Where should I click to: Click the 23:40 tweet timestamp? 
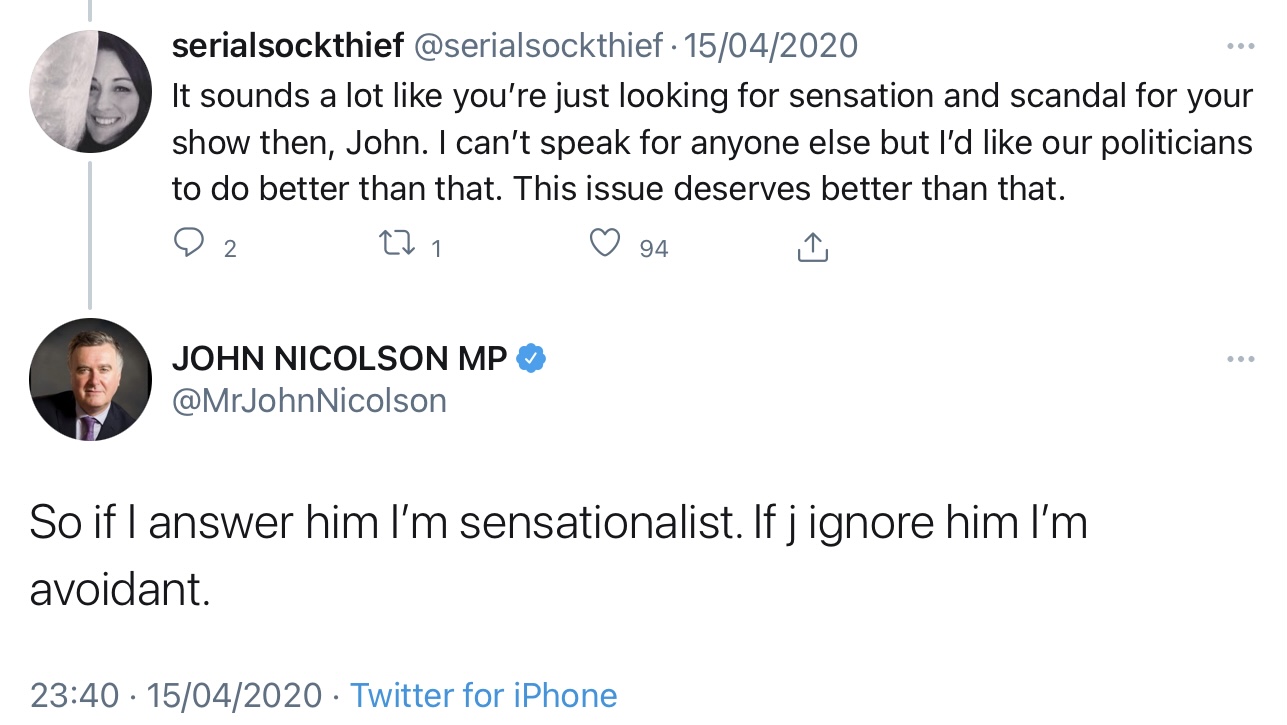tap(73, 695)
